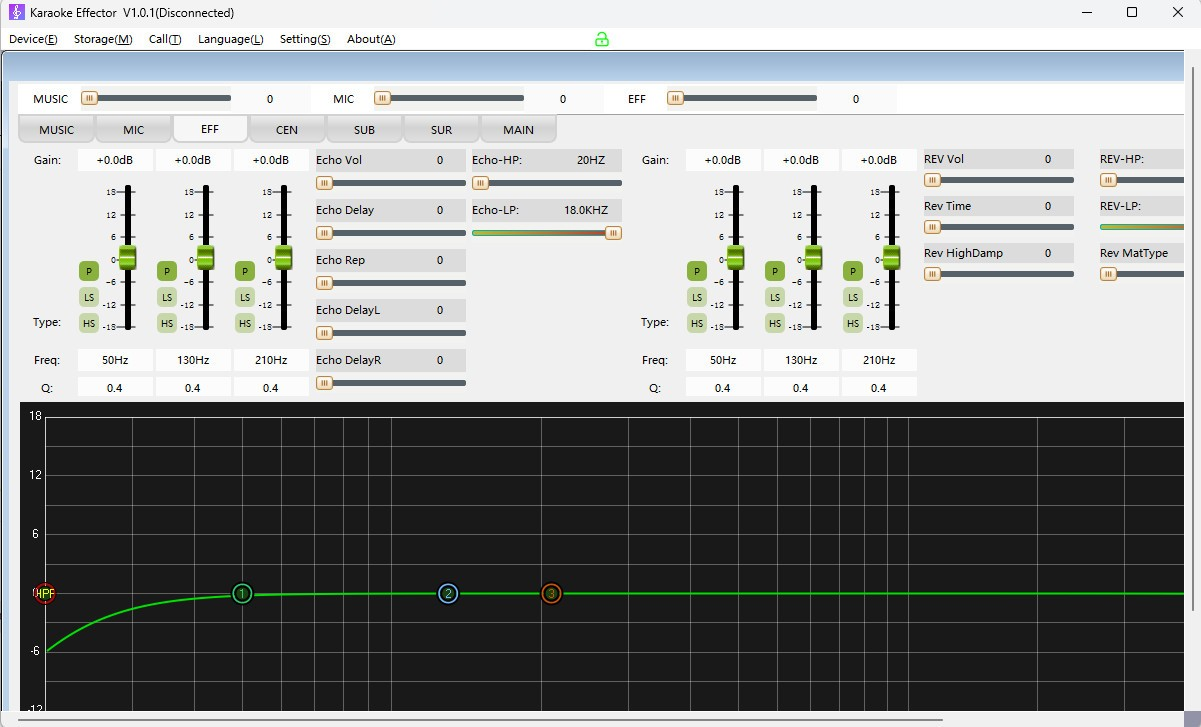This screenshot has width=1201, height=727.
Task: Click the Echo-HP 20HZ value
Action: (591, 160)
